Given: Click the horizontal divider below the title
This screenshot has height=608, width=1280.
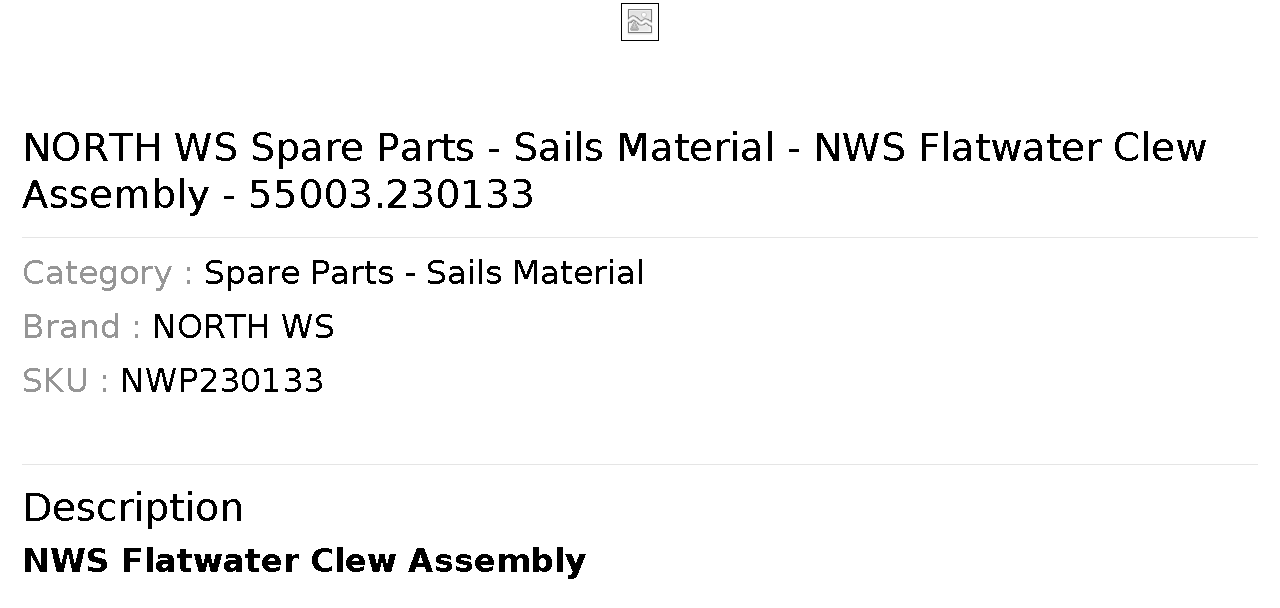Looking at the screenshot, I should [x=640, y=237].
